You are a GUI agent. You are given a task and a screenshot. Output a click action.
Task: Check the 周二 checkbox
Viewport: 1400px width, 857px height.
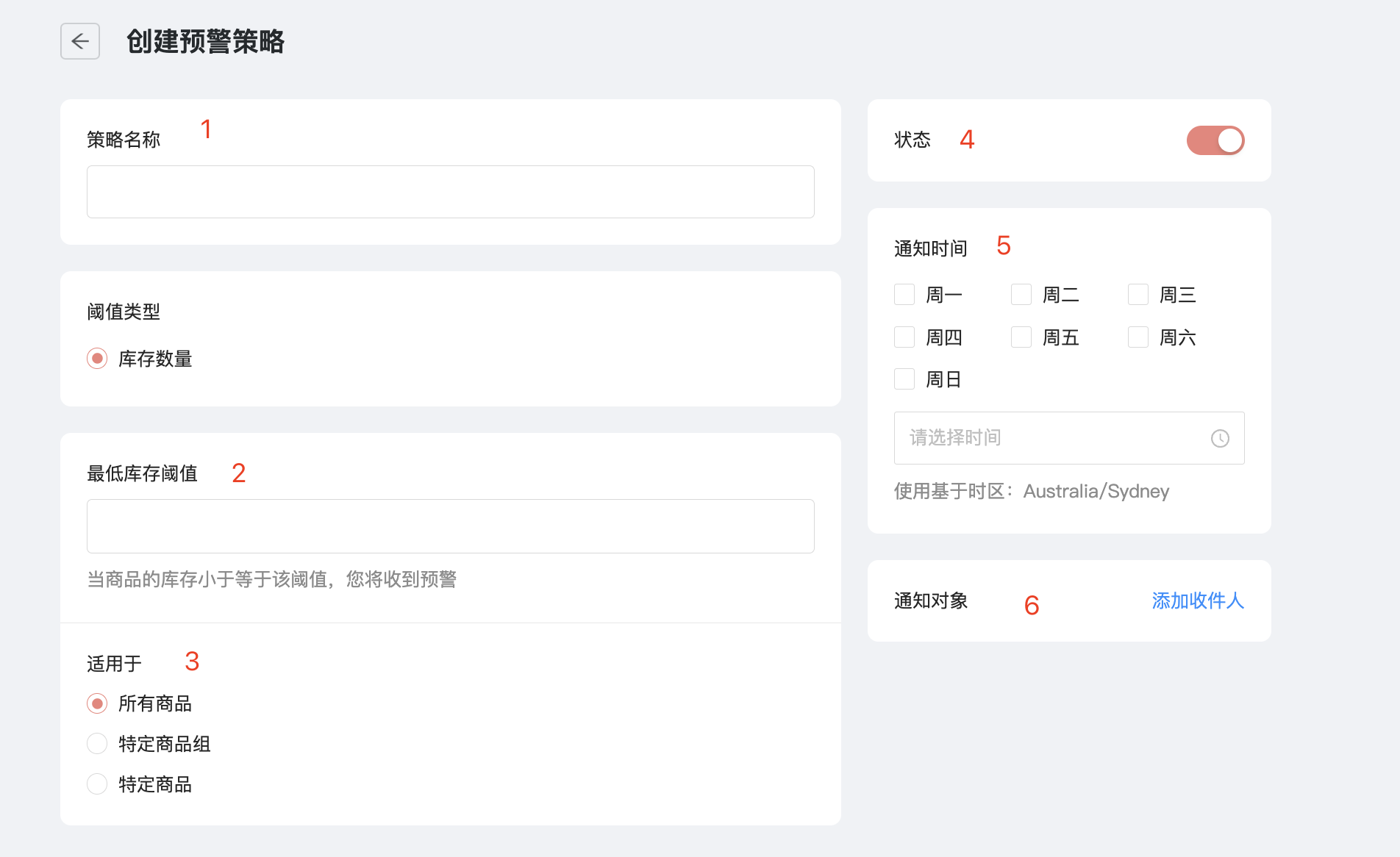1021,295
